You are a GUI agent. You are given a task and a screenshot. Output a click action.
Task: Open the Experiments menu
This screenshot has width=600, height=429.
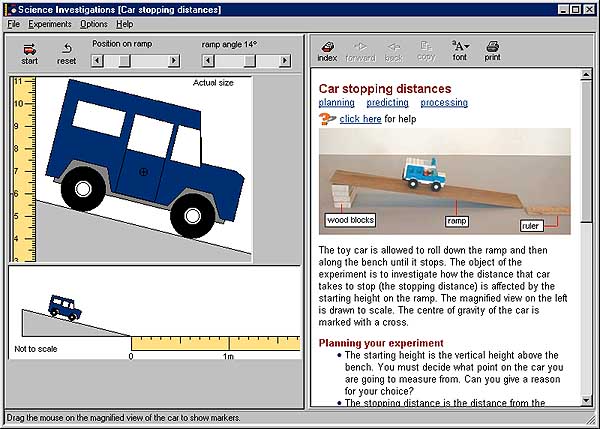click(x=50, y=24)
